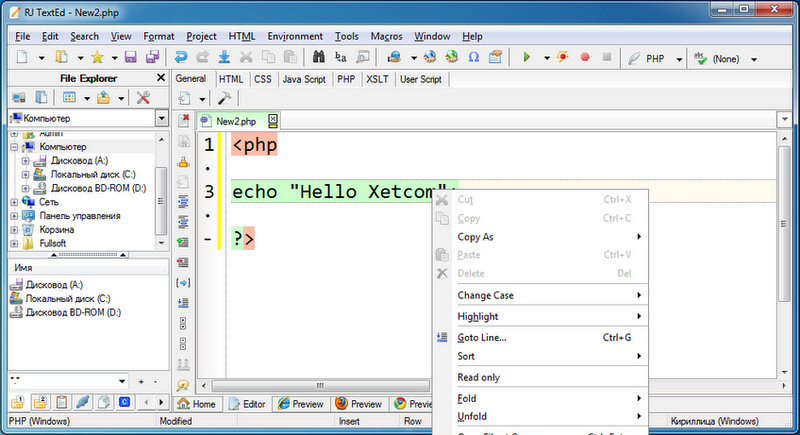This screenshot has width=800, height=435.
Task: Expand the Fullsoft folder node
Action: click(x=14, y=244)
